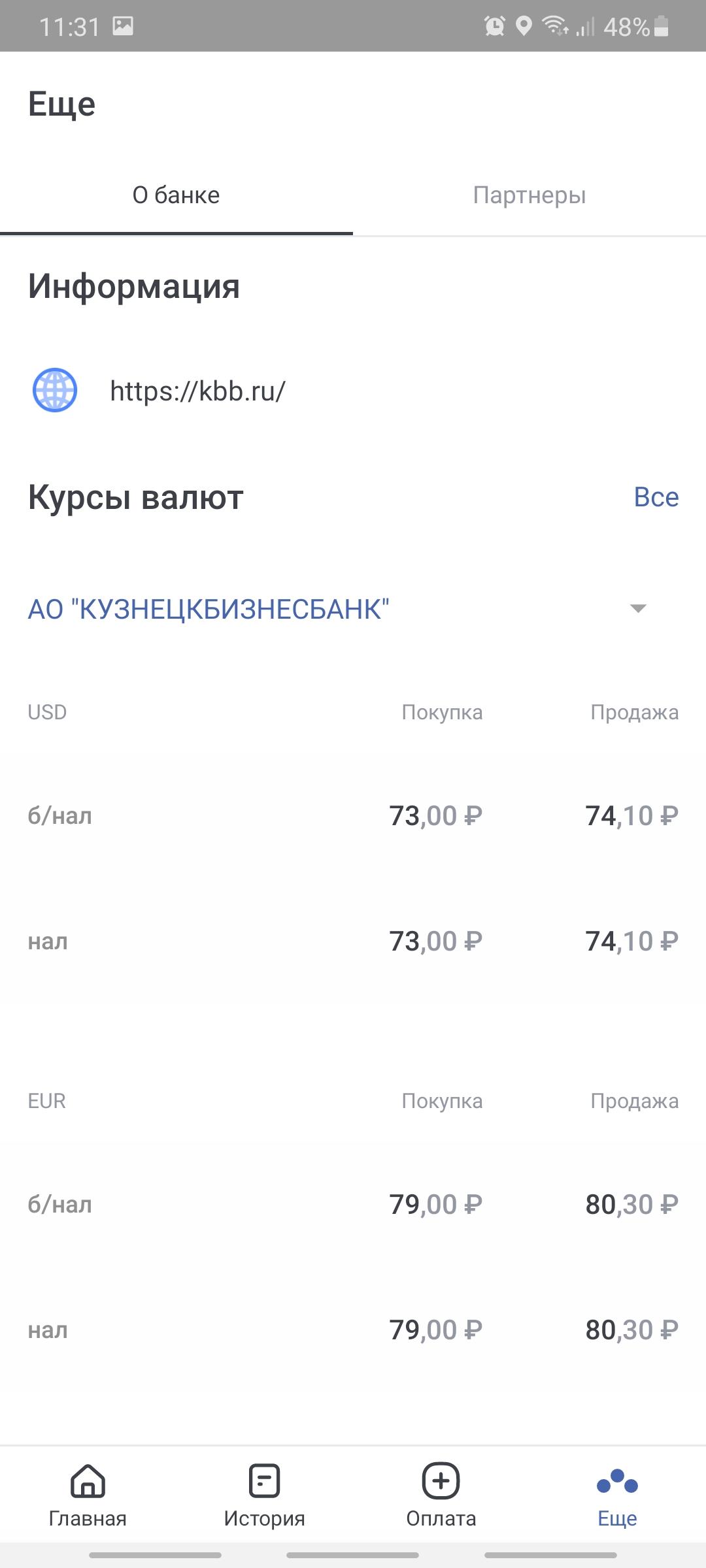Tap USD б/нал purchase rate 73,00 ₽
706x1568 pixels.
pyautogui.click(x=435, y=816)
